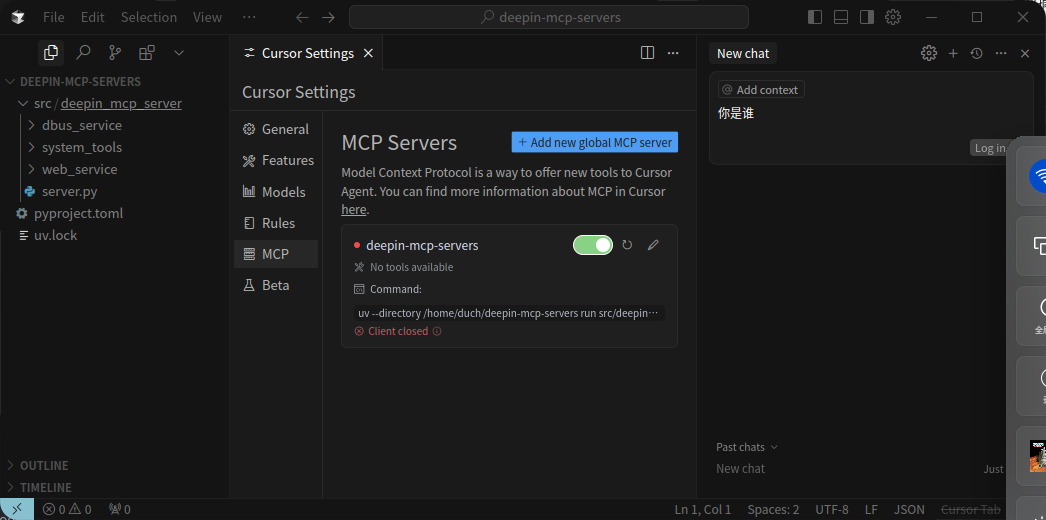Go back with the left arrow

302,17
